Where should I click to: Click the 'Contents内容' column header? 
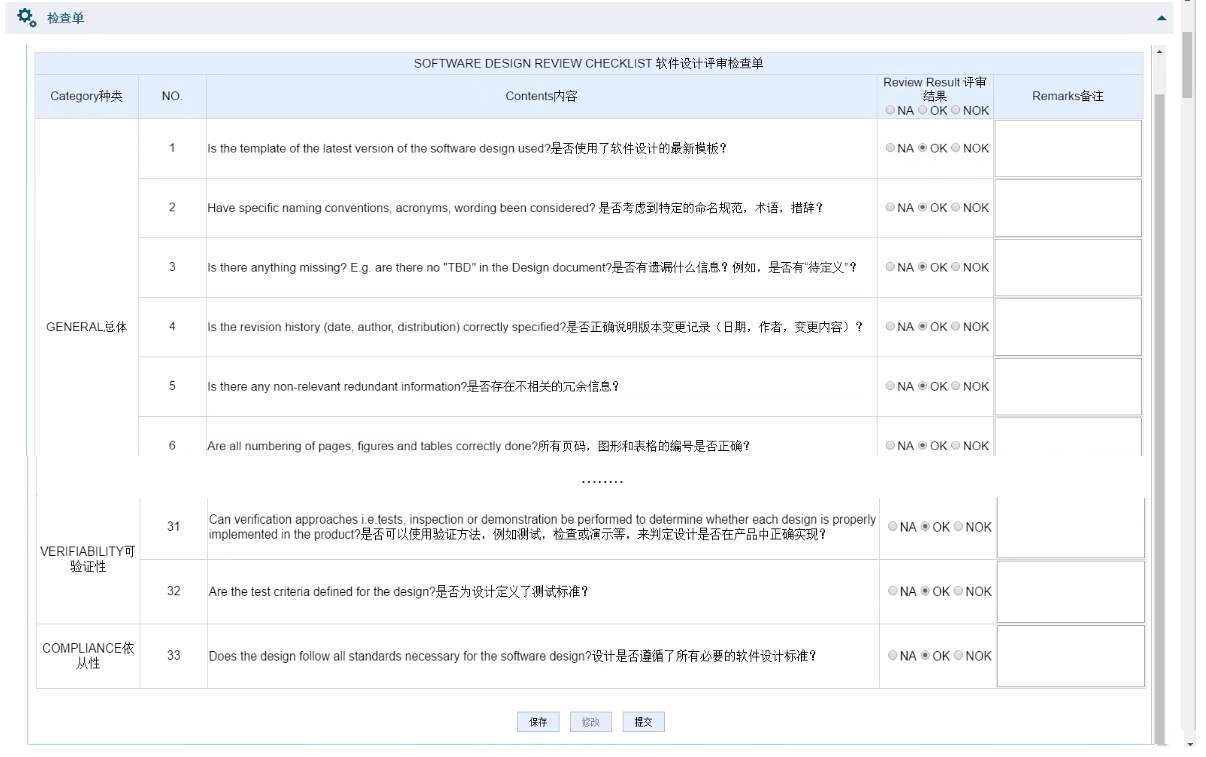click(x=541, y=96)
